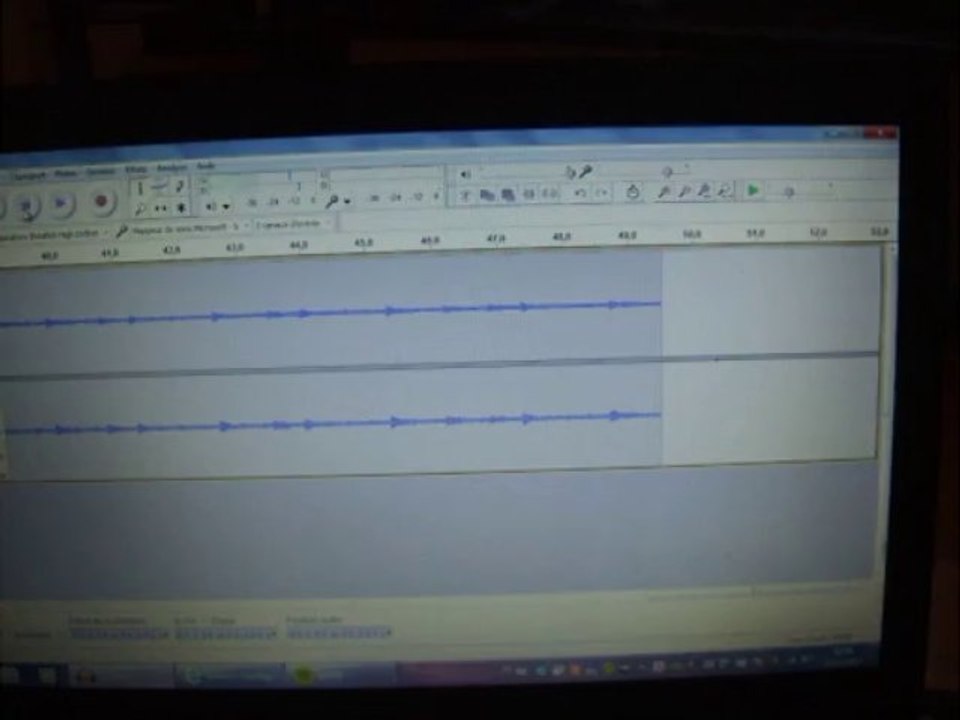Open the Microsoft recording device dropdown
Image resolution: width=960 pixels, height=720 pixels.
184,228
